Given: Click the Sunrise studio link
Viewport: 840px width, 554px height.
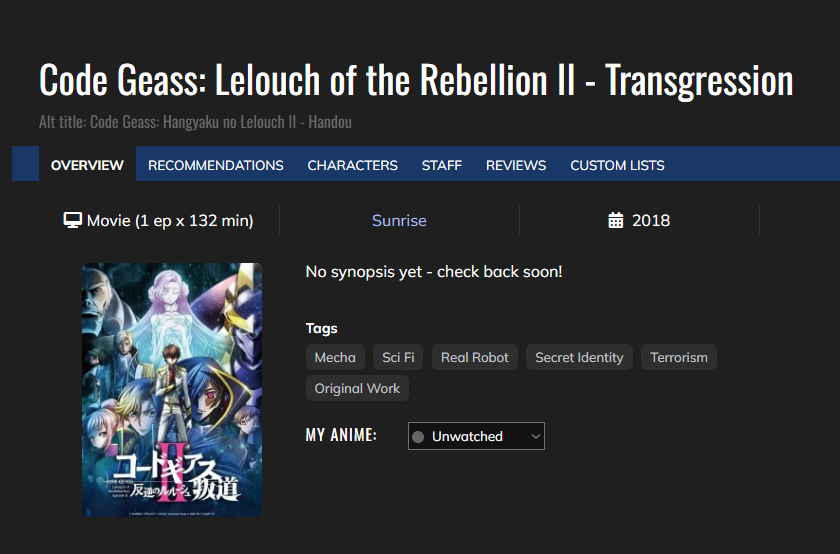Looking at the screenshot, I should 399,220.
